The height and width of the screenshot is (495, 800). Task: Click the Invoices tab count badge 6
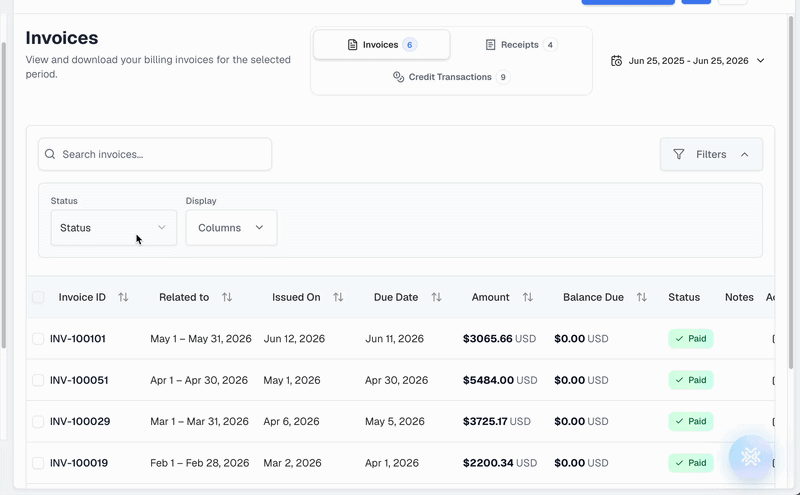pyautogui.click(x=410, y=45)
